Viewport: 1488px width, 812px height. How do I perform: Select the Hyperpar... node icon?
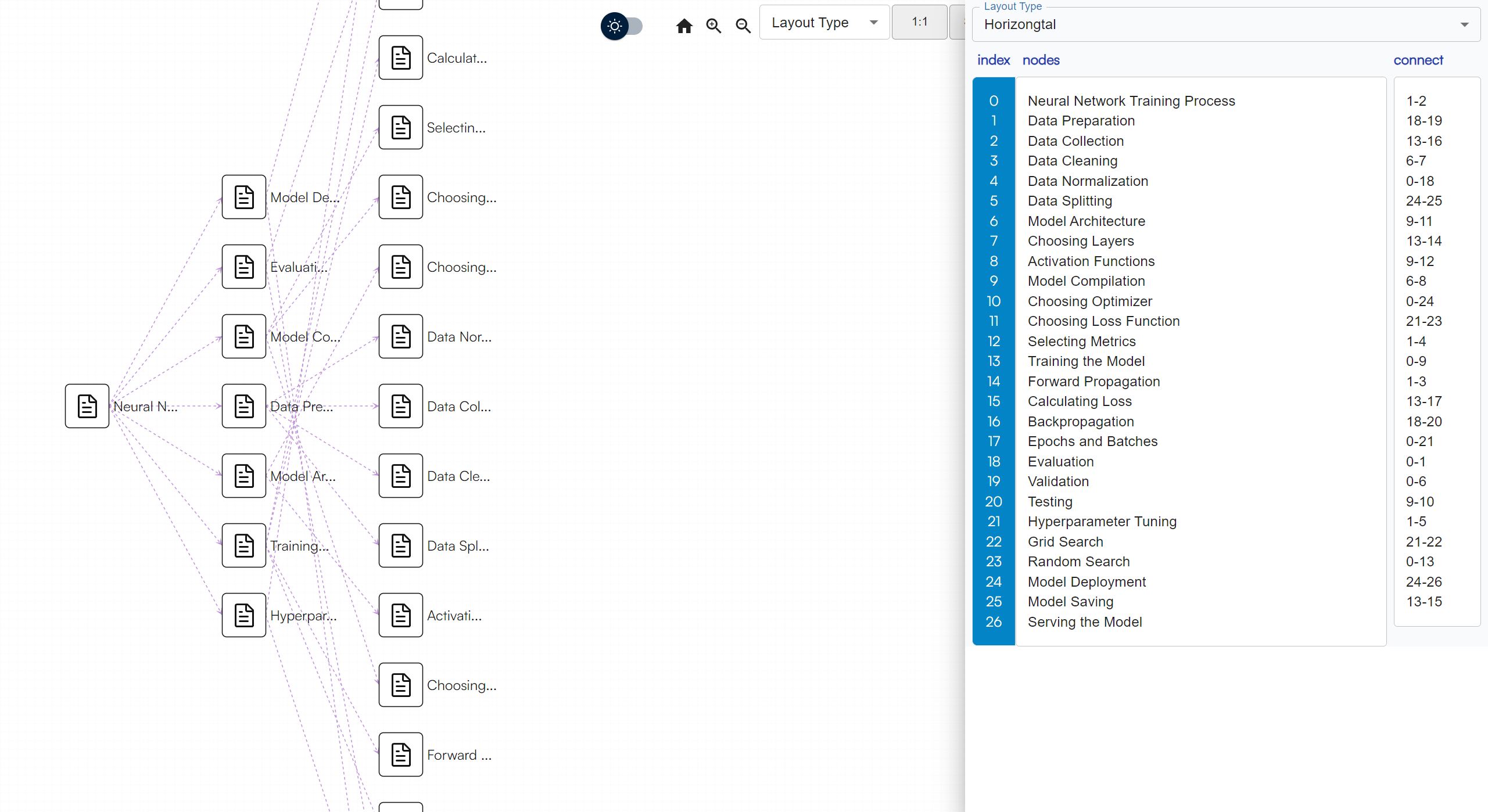coord(244,615)
